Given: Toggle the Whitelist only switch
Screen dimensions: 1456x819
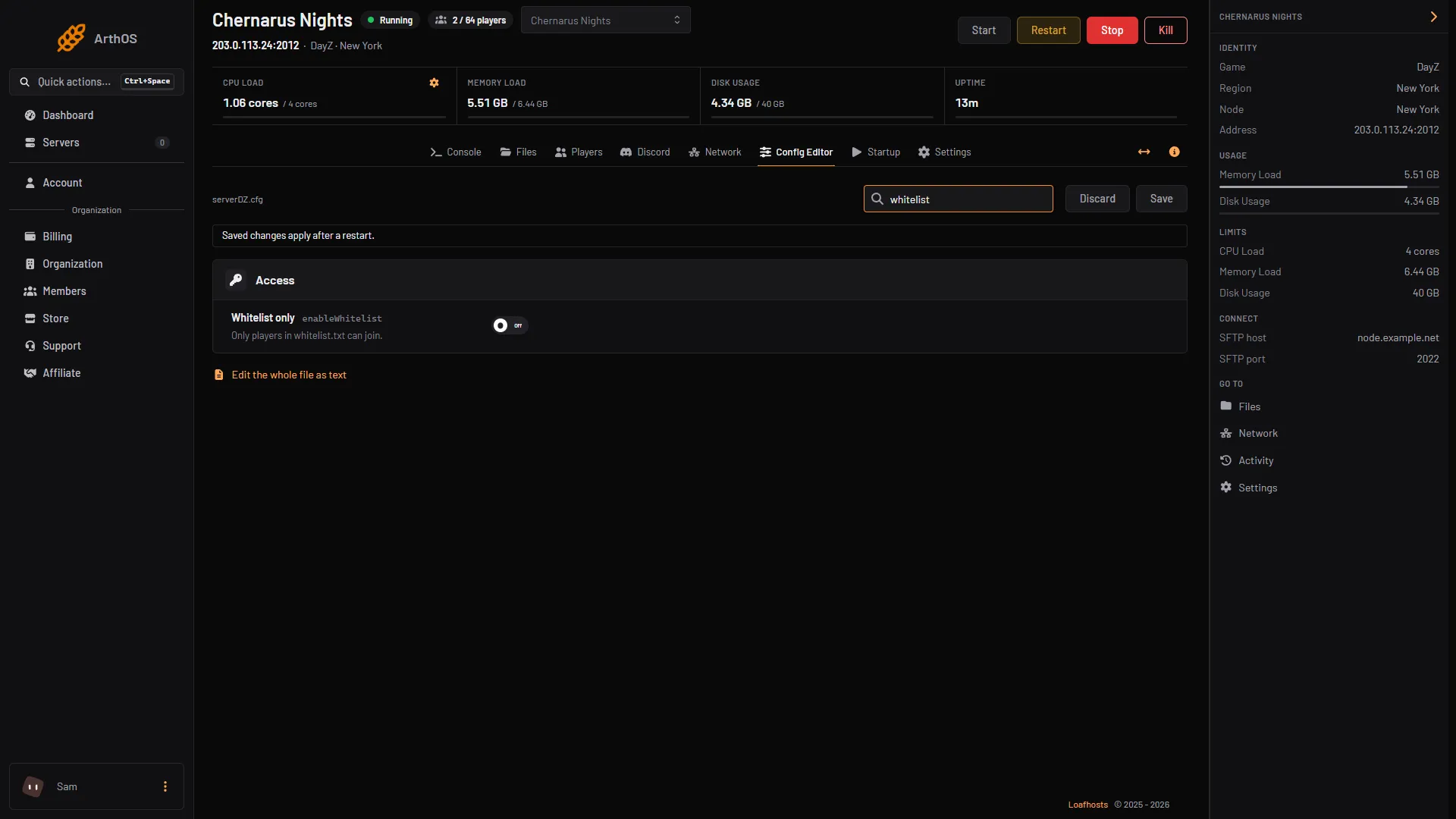Looking at the screenshot, I should tap(510, 325).
